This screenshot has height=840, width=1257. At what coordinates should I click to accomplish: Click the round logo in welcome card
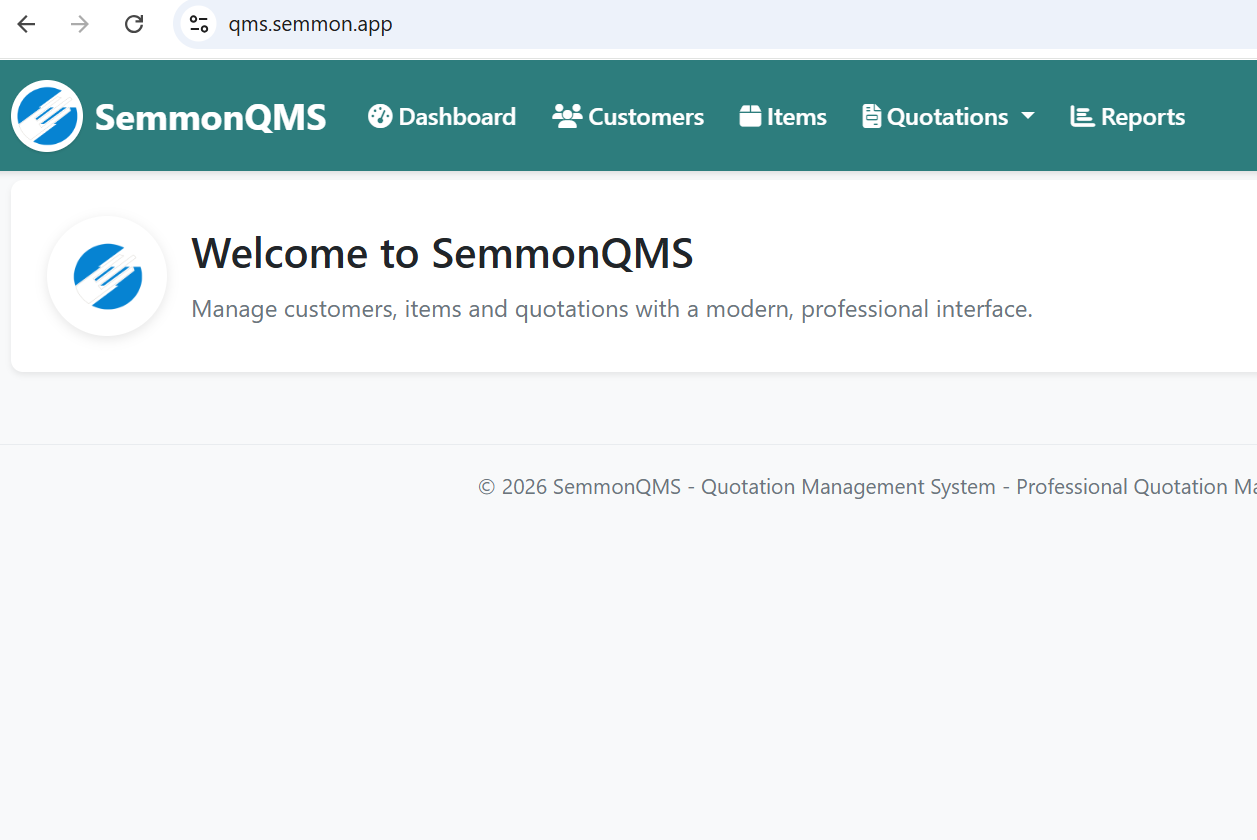(107, 276)
